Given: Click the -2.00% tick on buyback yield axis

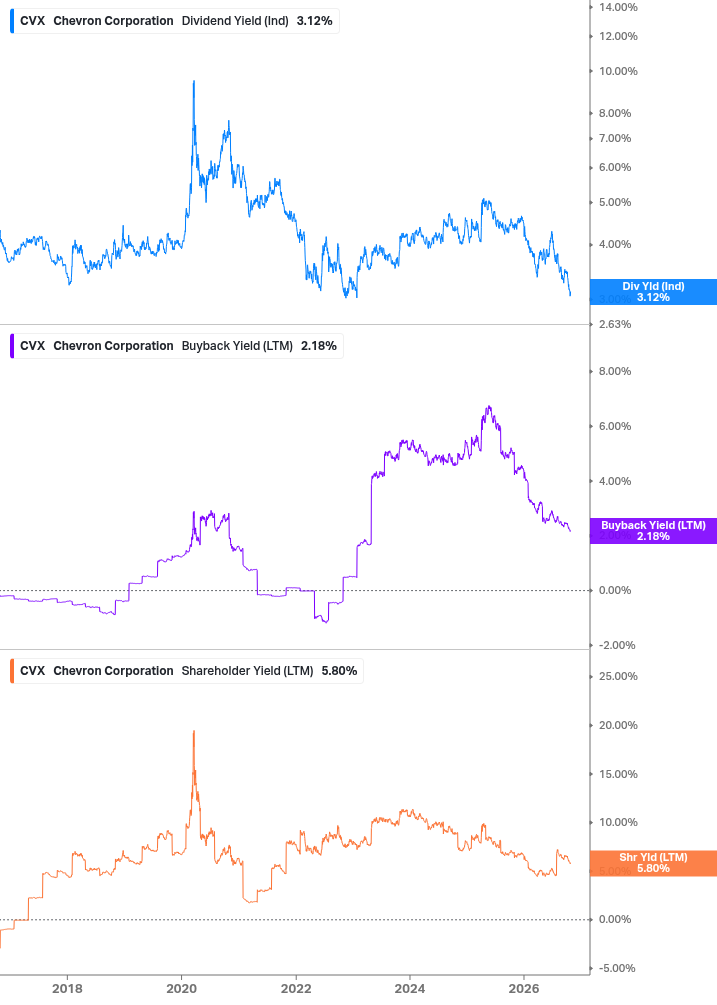Looking at the screenshot, I should click(617, 645).
